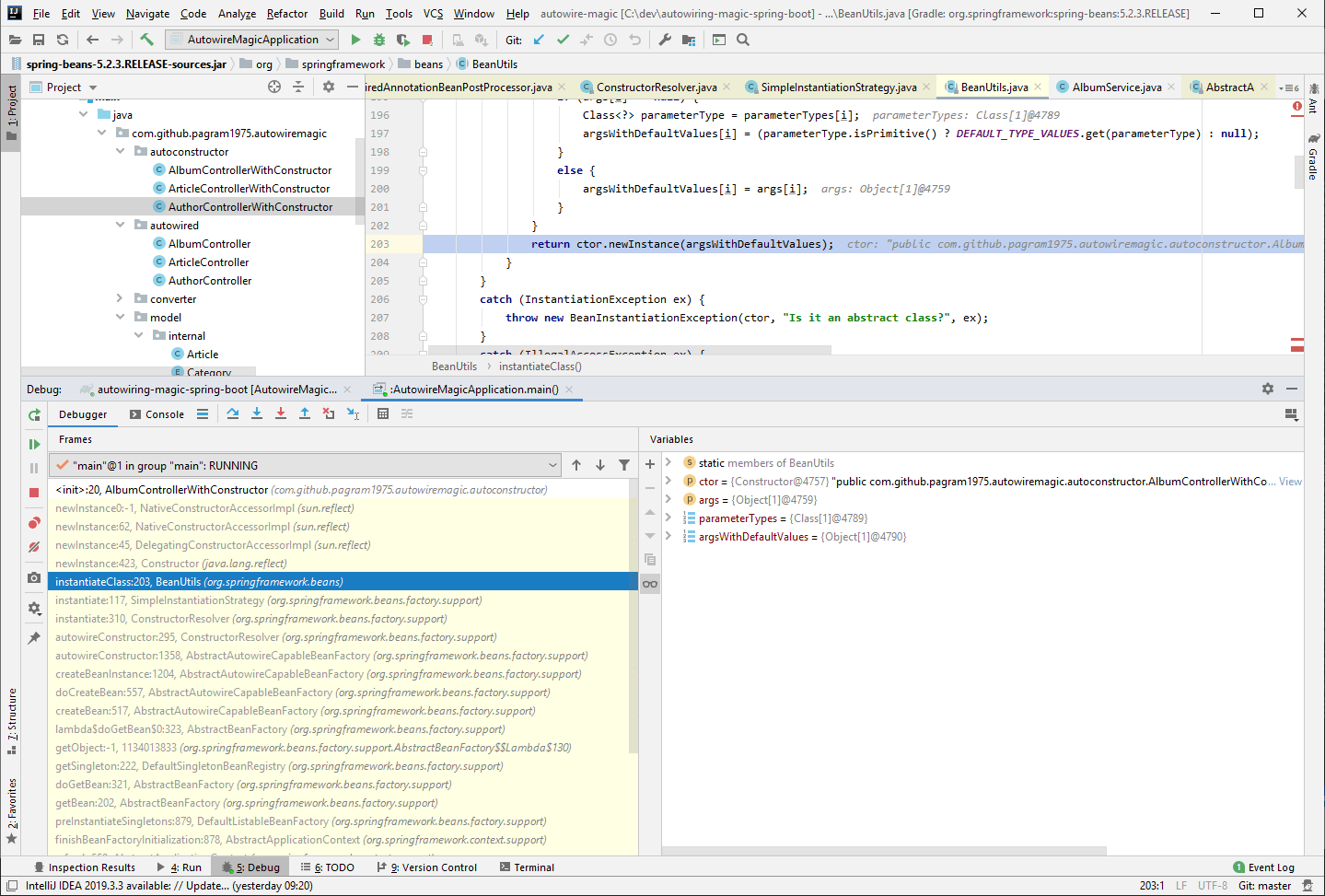1325x896 pixels.
Task: Resume the paused program
Action: (33, 443)
